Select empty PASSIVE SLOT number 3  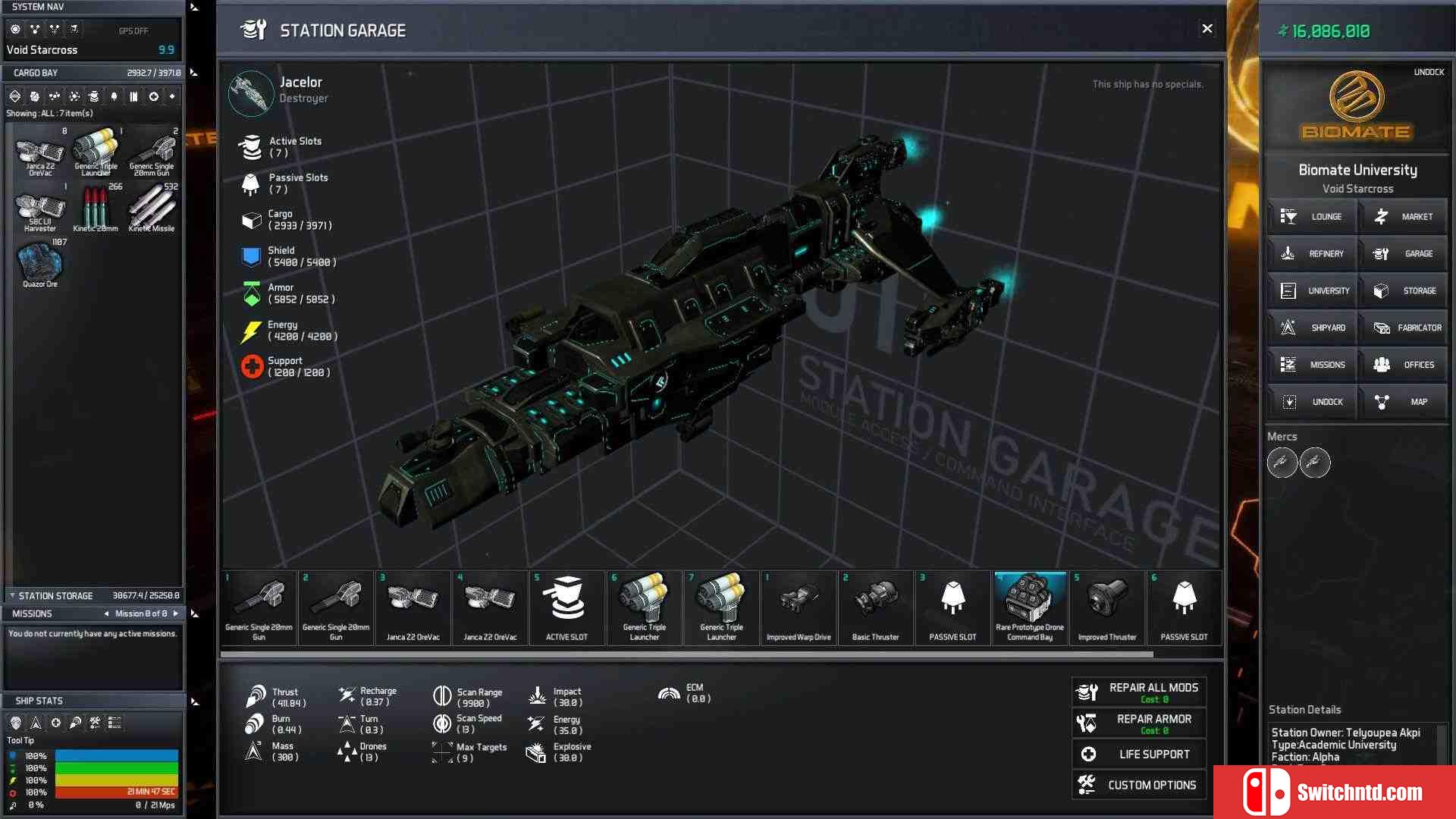pos(953,607)
